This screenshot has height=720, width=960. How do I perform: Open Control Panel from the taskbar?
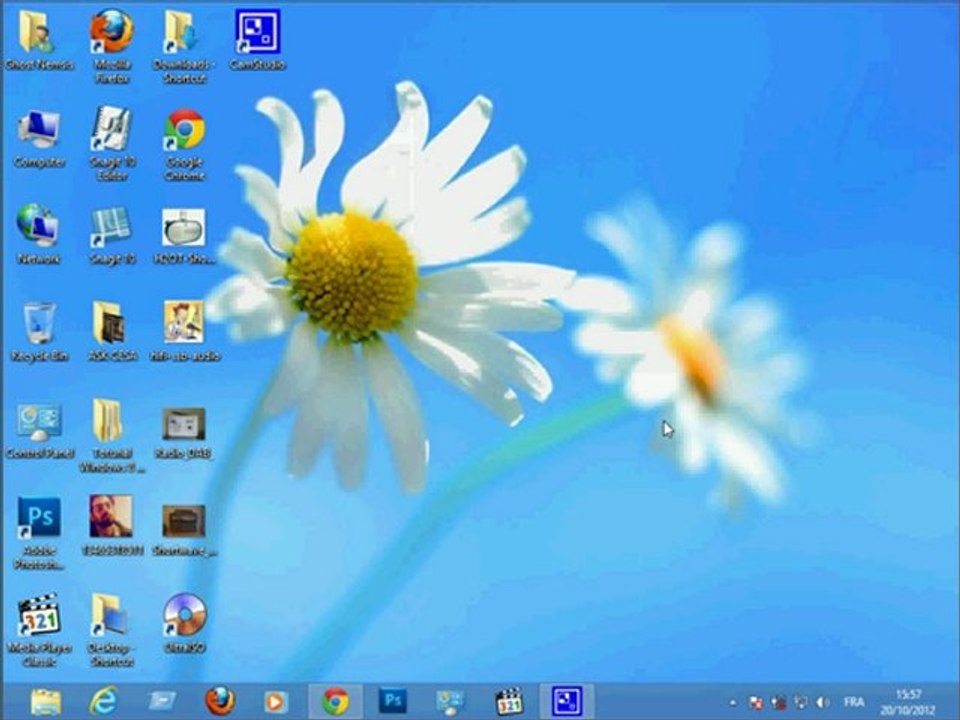point(451,702)
